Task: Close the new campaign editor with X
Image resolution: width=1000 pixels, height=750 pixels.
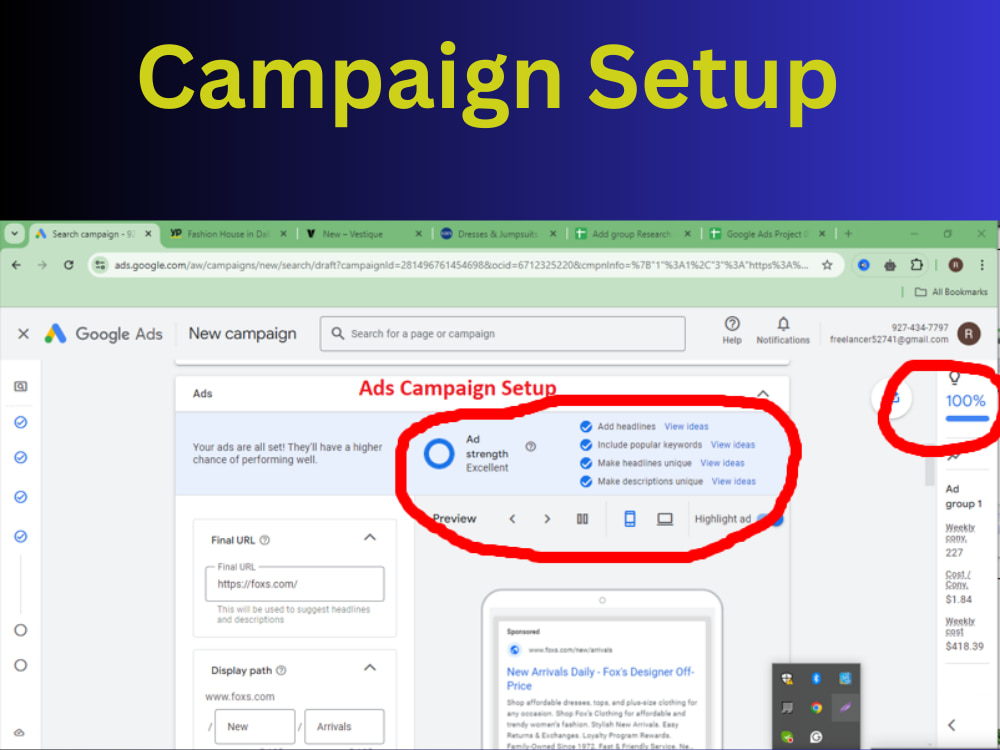Action: click(24, 334)
